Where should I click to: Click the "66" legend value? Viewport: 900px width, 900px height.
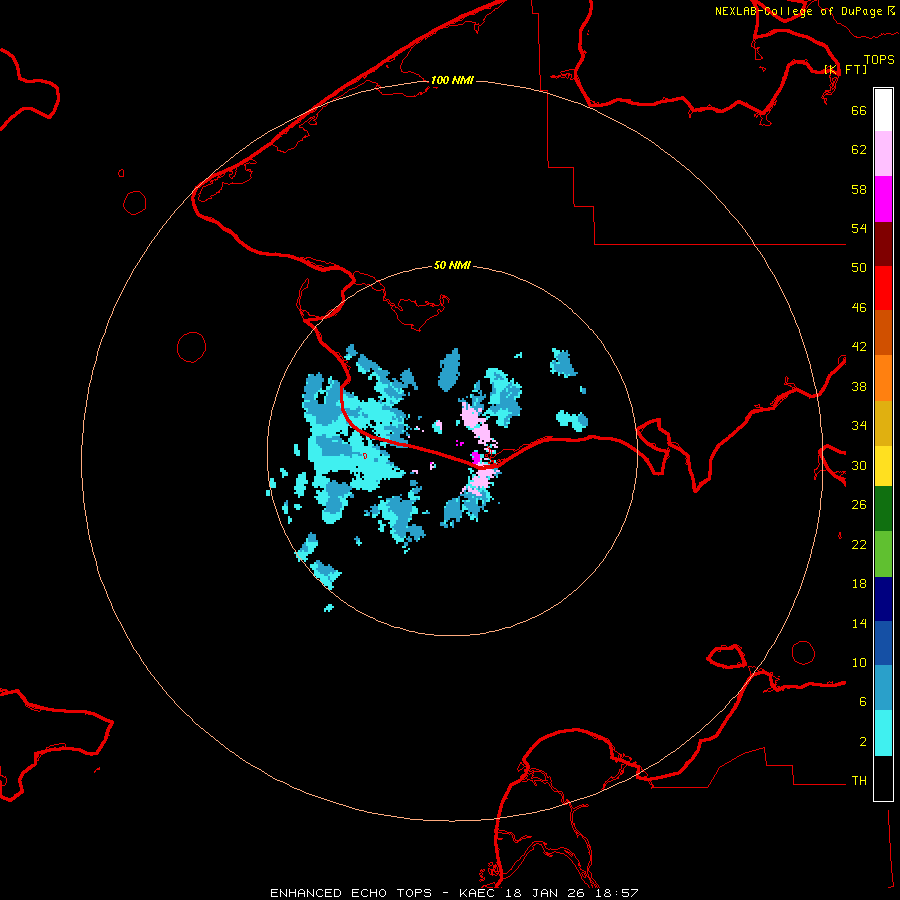(x=859, y=110)
